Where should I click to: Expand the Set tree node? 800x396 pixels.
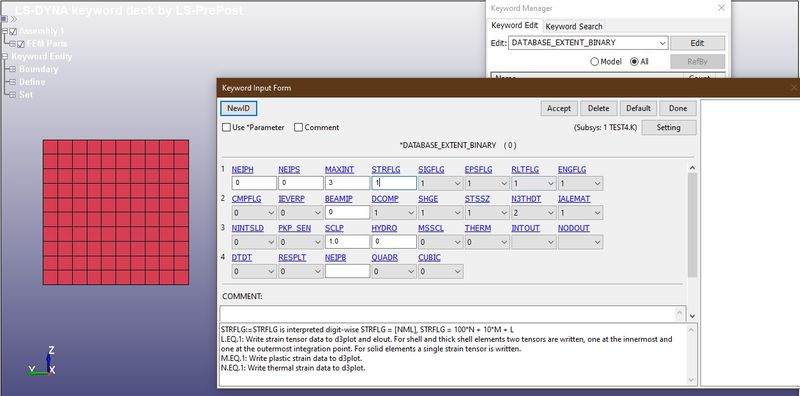point(12,95)
